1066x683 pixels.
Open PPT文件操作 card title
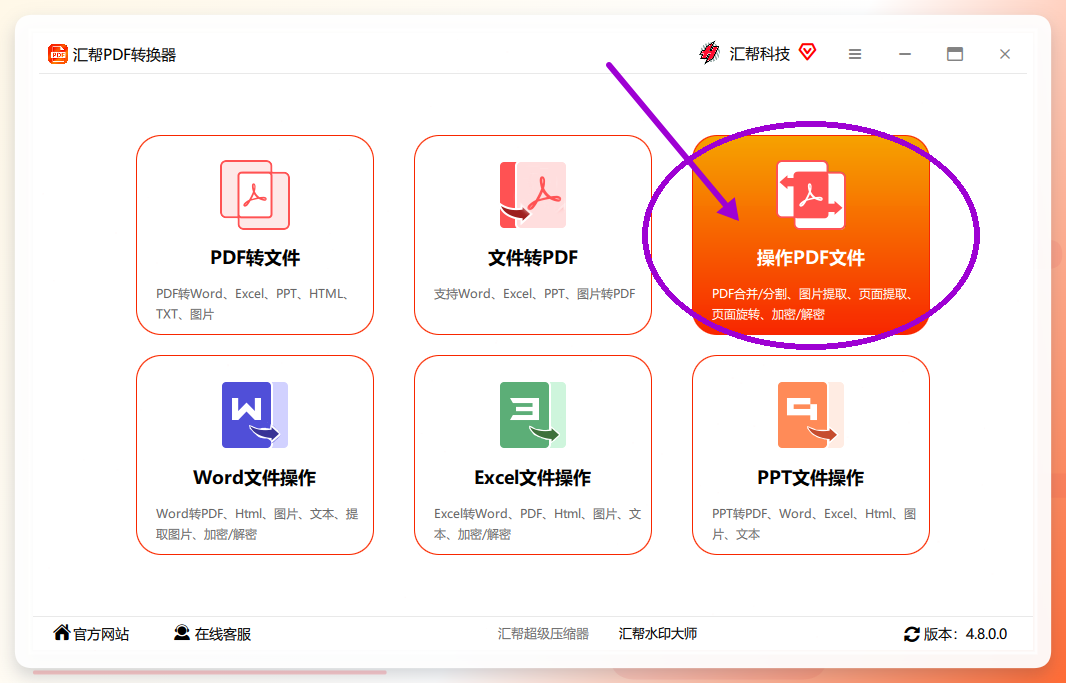tap(810, 478)
